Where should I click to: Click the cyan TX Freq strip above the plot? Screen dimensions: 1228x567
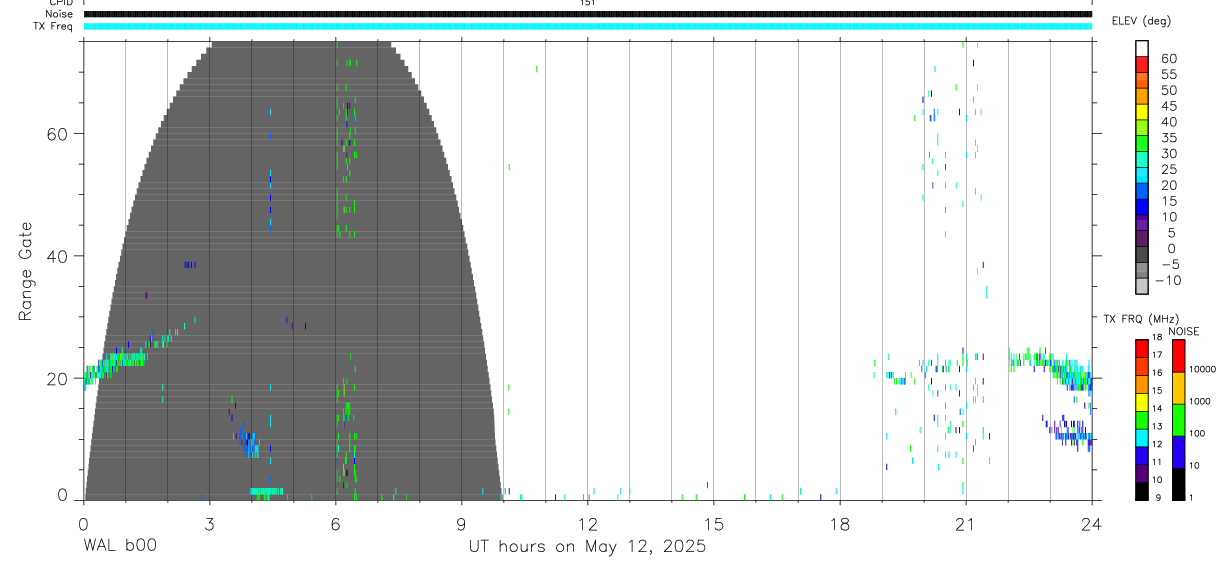587,26
